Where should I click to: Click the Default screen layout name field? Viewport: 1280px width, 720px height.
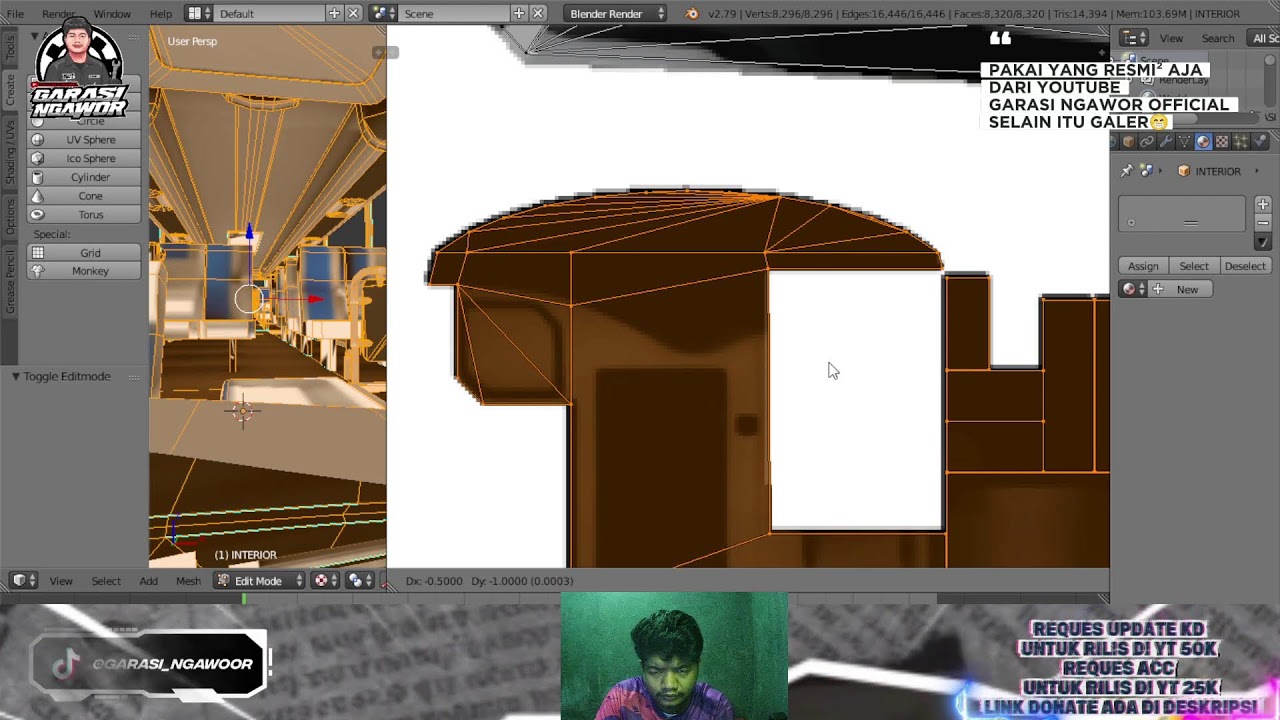coord(267,13)
